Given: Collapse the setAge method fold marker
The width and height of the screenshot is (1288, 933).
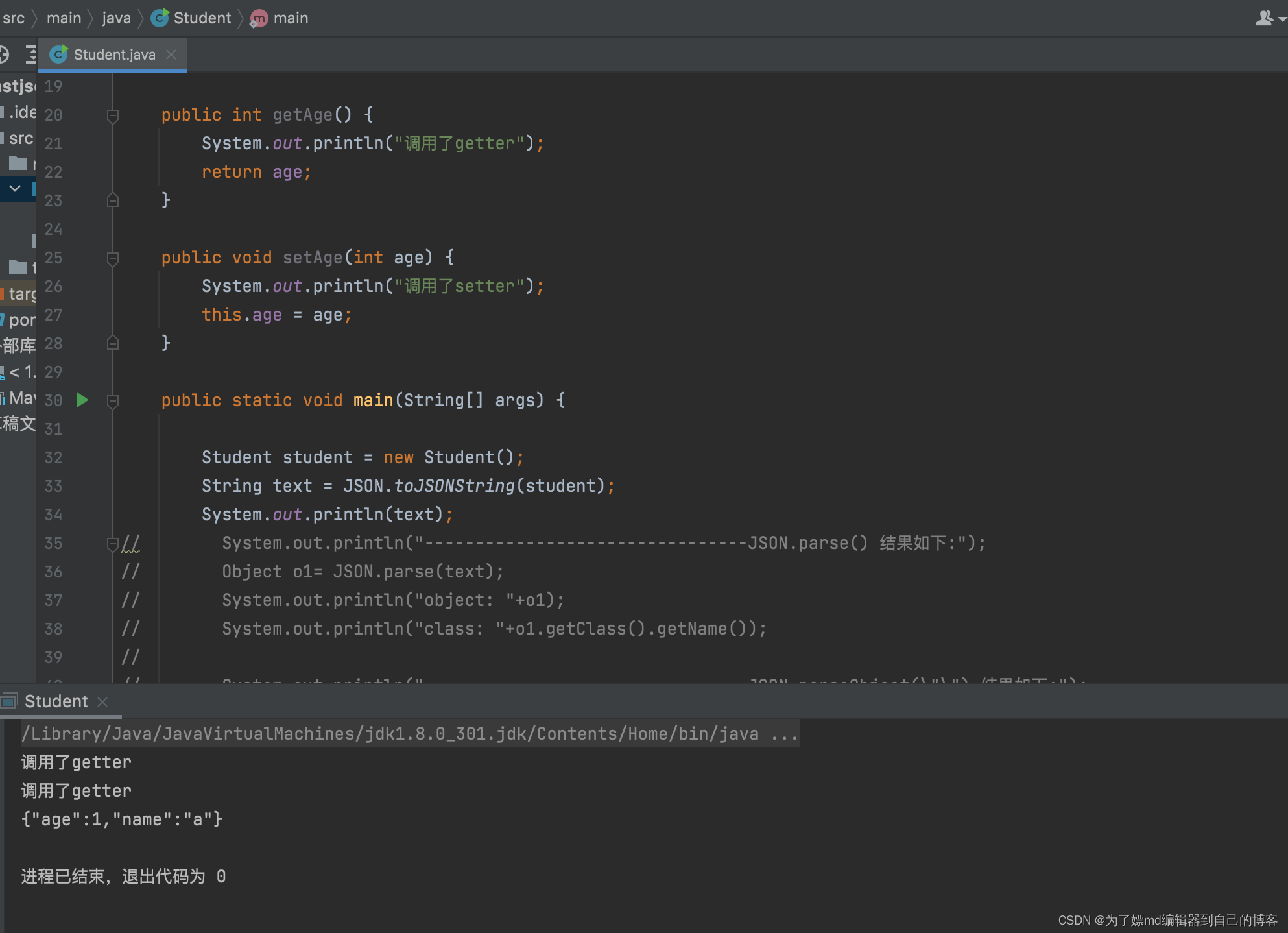Looking at the screenshot, I should [x=112, y=258].
